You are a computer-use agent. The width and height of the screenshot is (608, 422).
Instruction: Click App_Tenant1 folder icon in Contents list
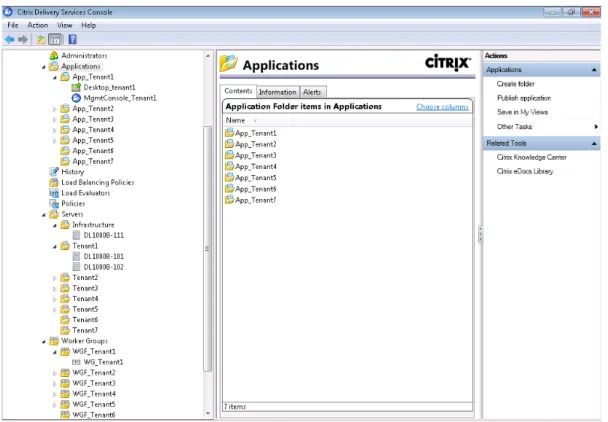(230, 133)
